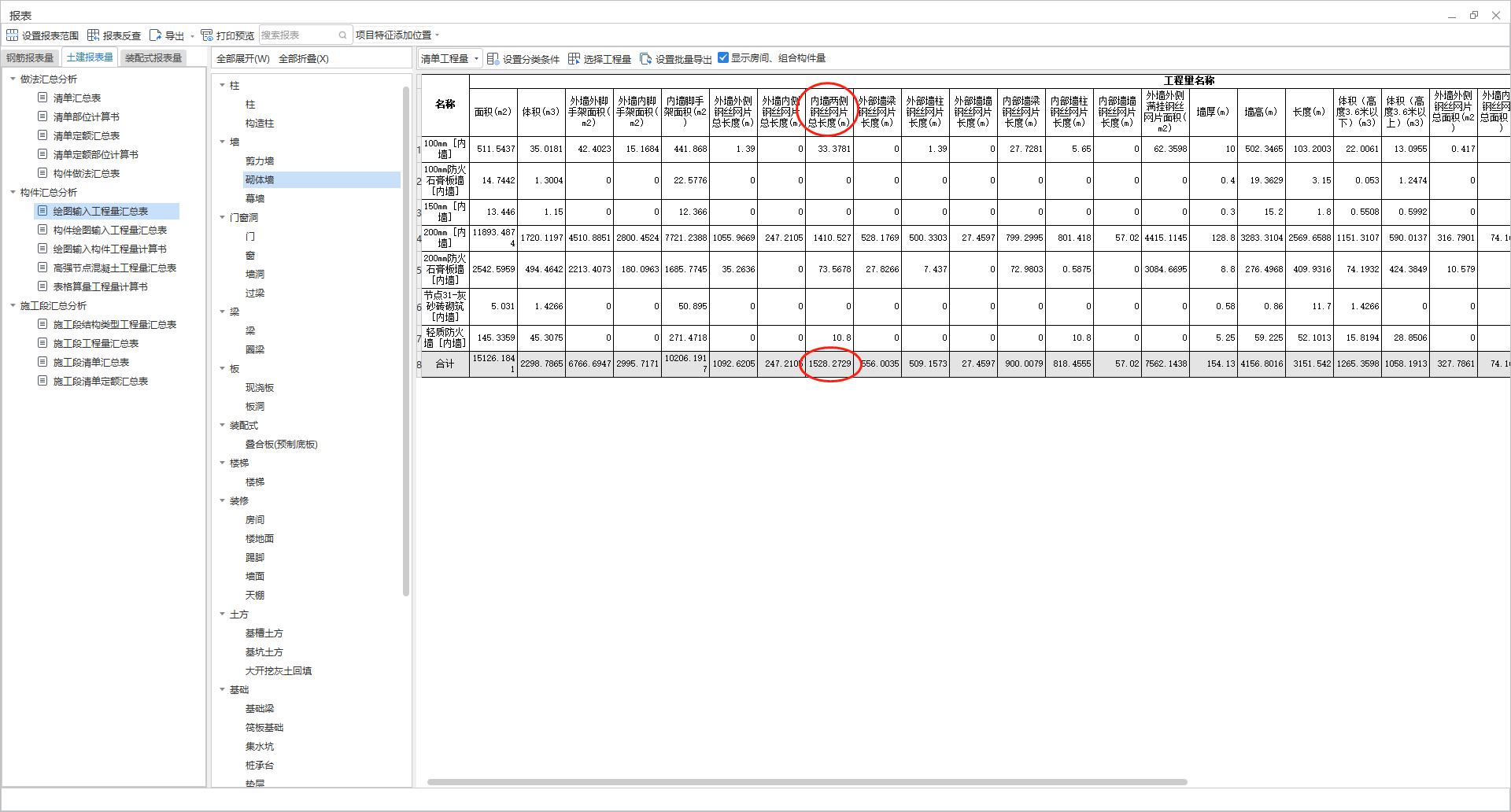Click the 设置报表范围 grid icon
The image size is (1511, 812).
click(12, 35)
